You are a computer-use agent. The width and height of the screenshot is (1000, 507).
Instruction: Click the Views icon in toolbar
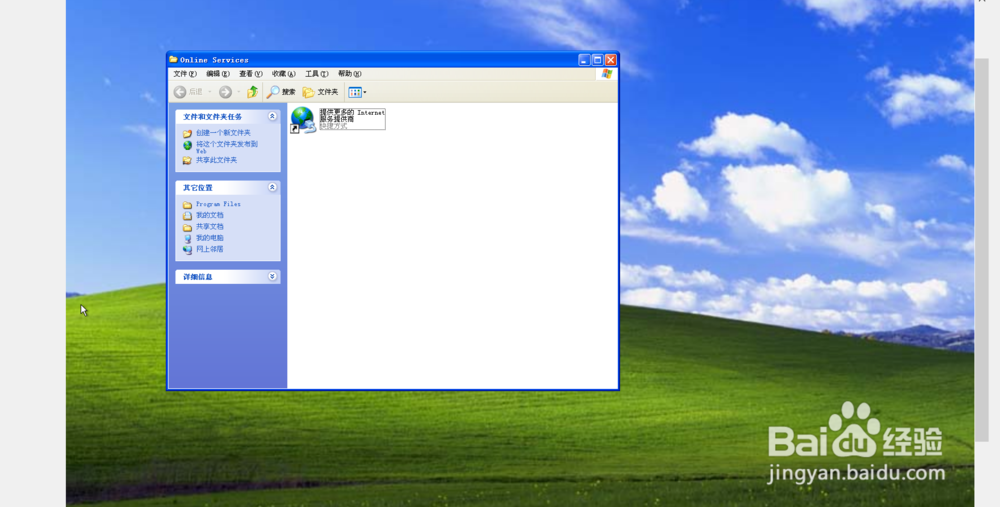[355, 92]
